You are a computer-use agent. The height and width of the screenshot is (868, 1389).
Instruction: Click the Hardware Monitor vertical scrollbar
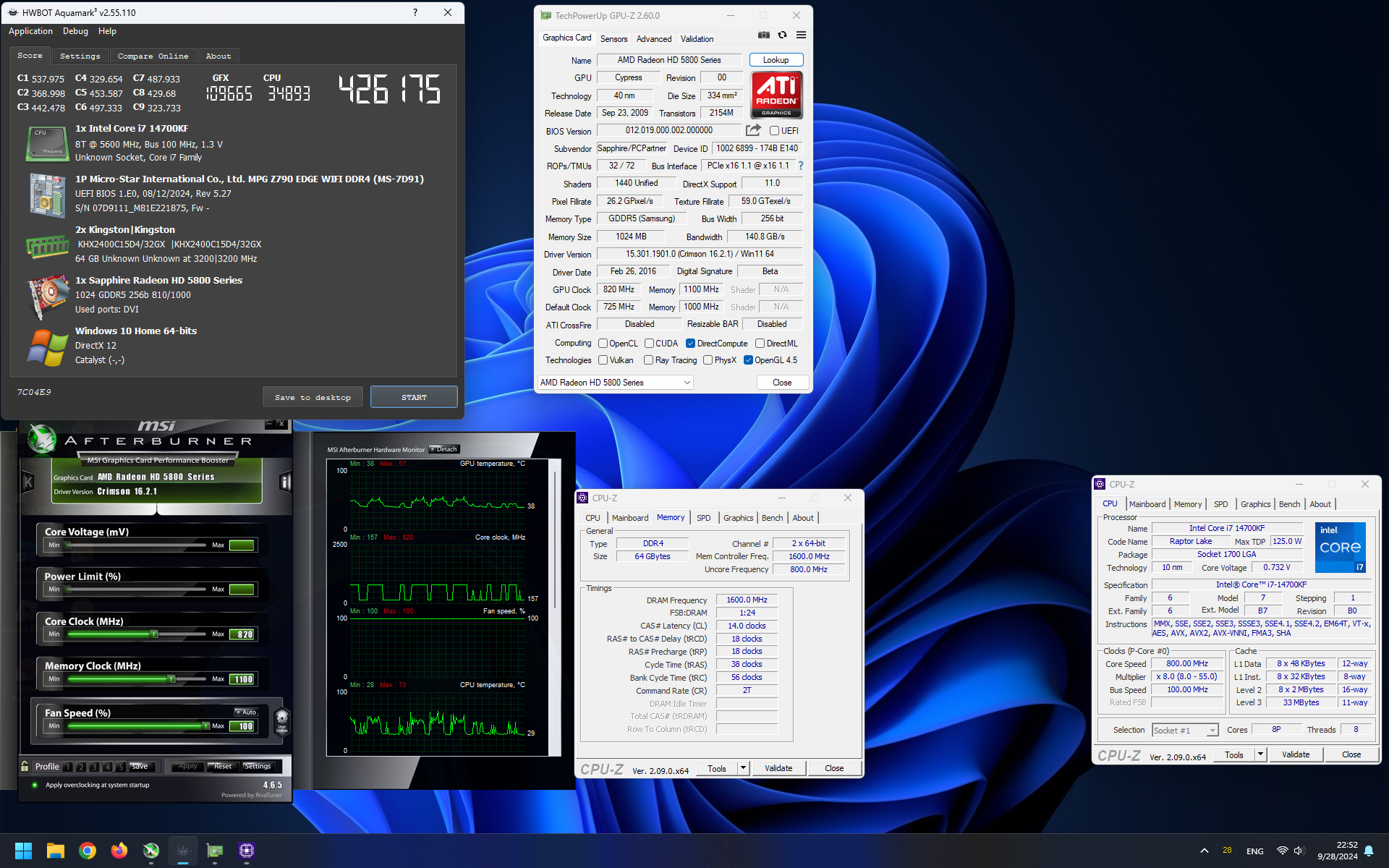[x=556, y=540]
